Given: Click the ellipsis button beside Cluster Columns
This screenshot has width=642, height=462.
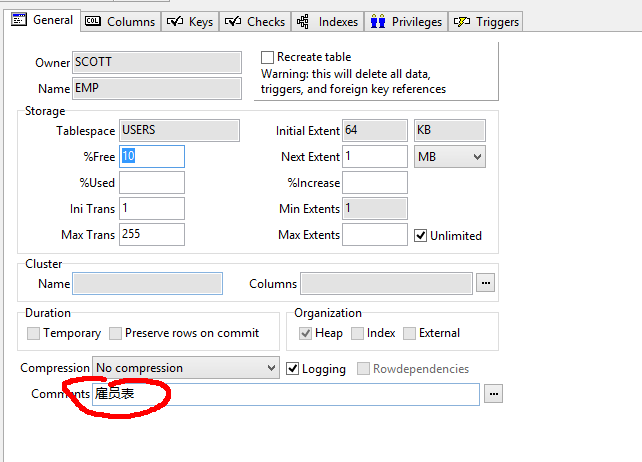Looking at the screenshot, I should [x=486, y=284].
